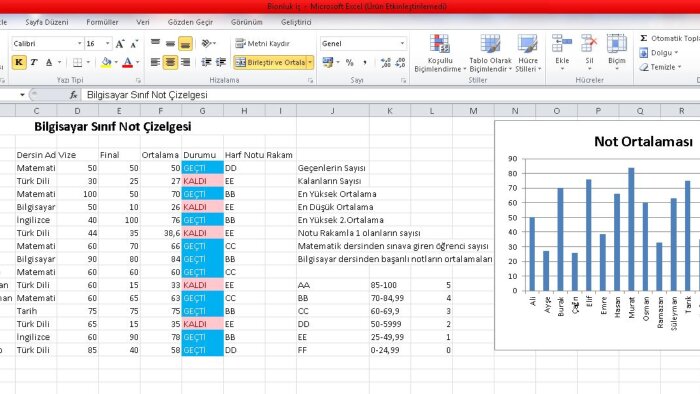This screenshot has height=394, width=700.
Task: Apply comma thousands separator style
Action: click(x=365, y=62)
